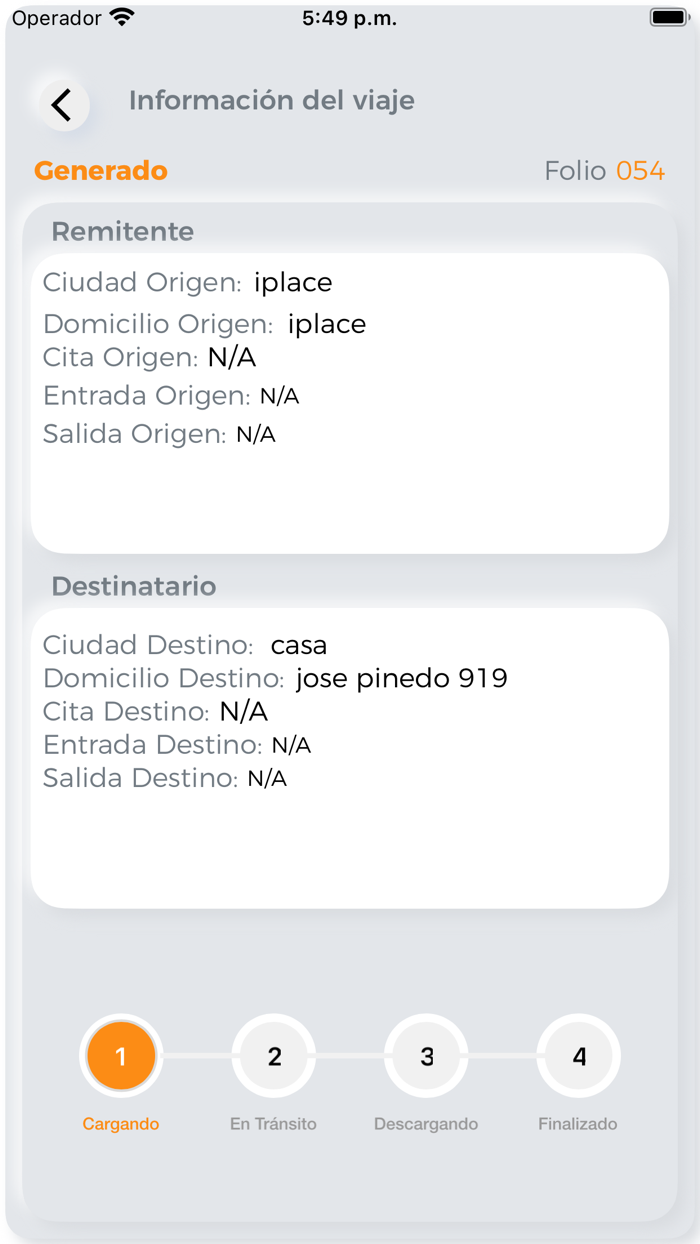
Task: Select step 3 Descargando circle
Action: [x=426, y=1055]
